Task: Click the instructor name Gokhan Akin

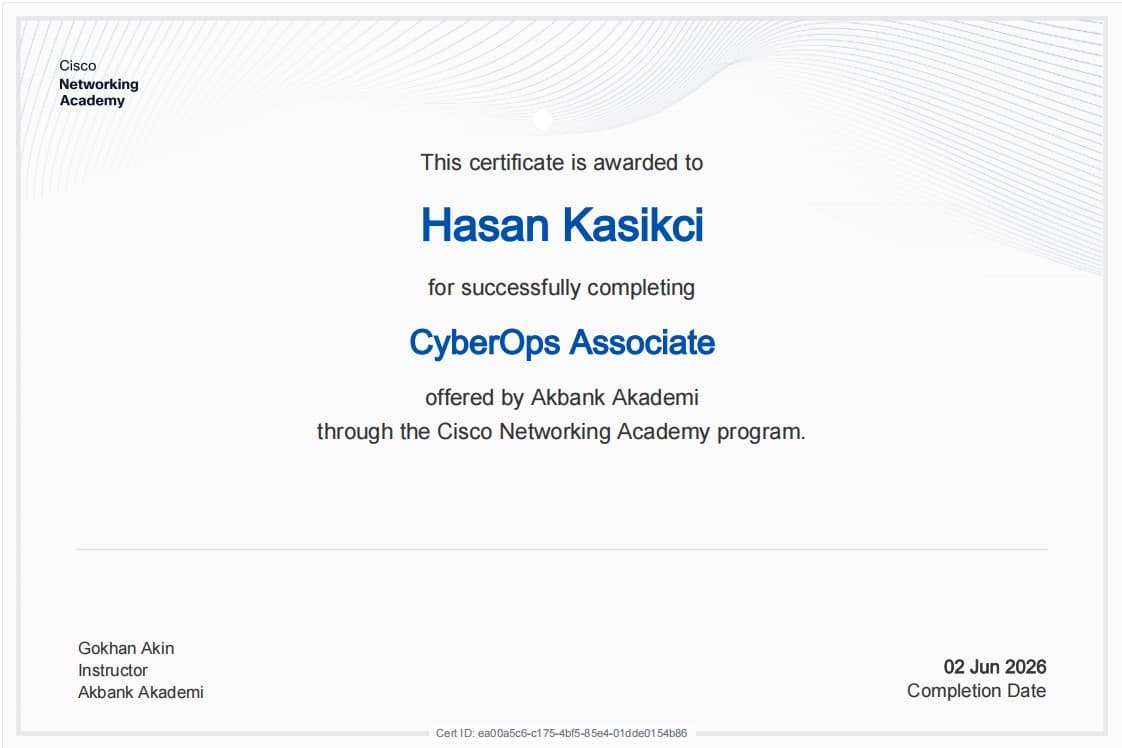Action: pyautogui.click(x=126, y=648)
